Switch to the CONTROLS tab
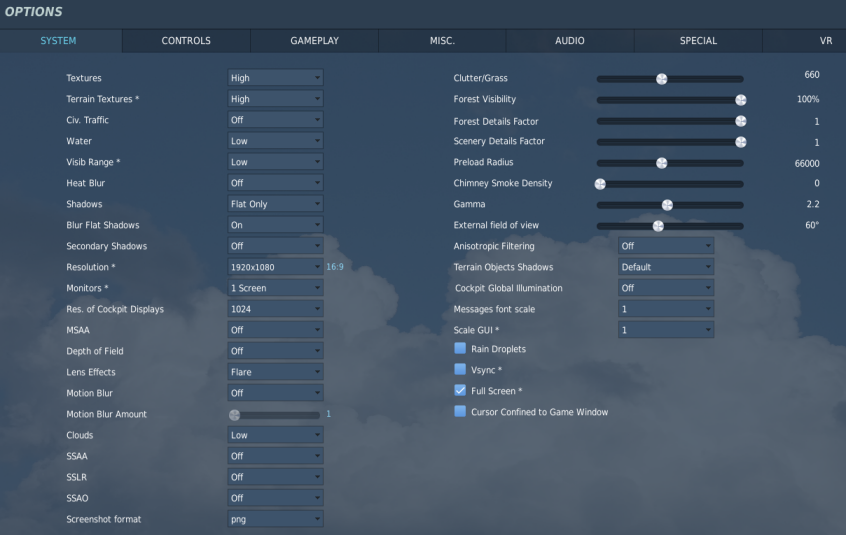 [x=186, y=40]
